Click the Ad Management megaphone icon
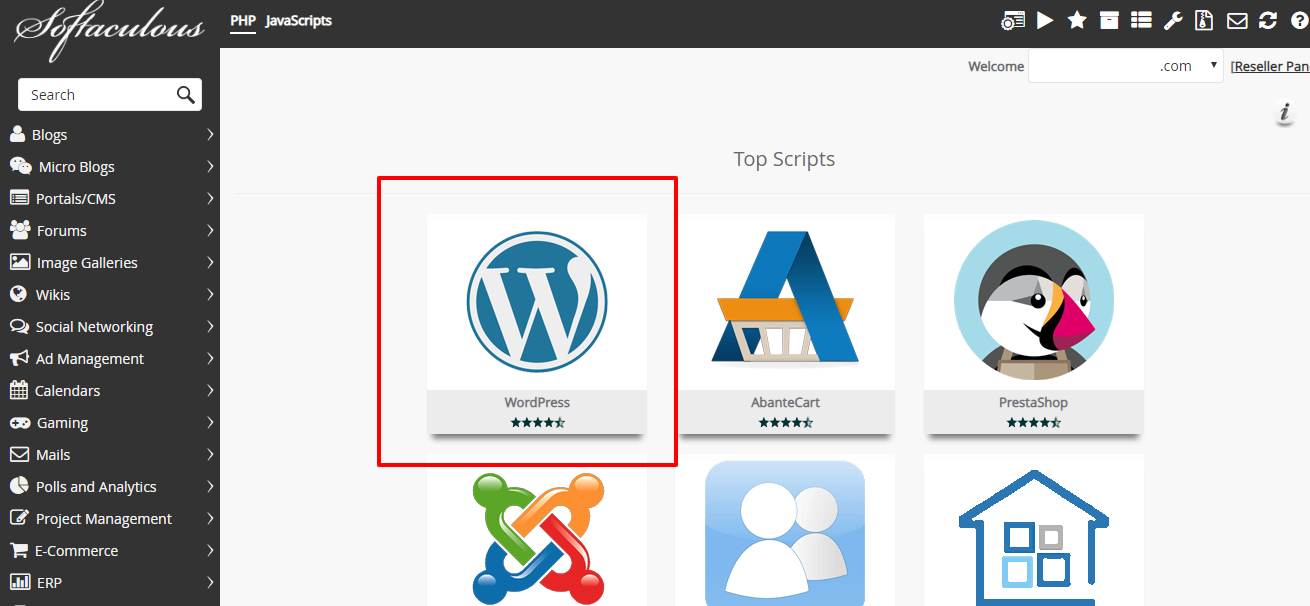 19,358
